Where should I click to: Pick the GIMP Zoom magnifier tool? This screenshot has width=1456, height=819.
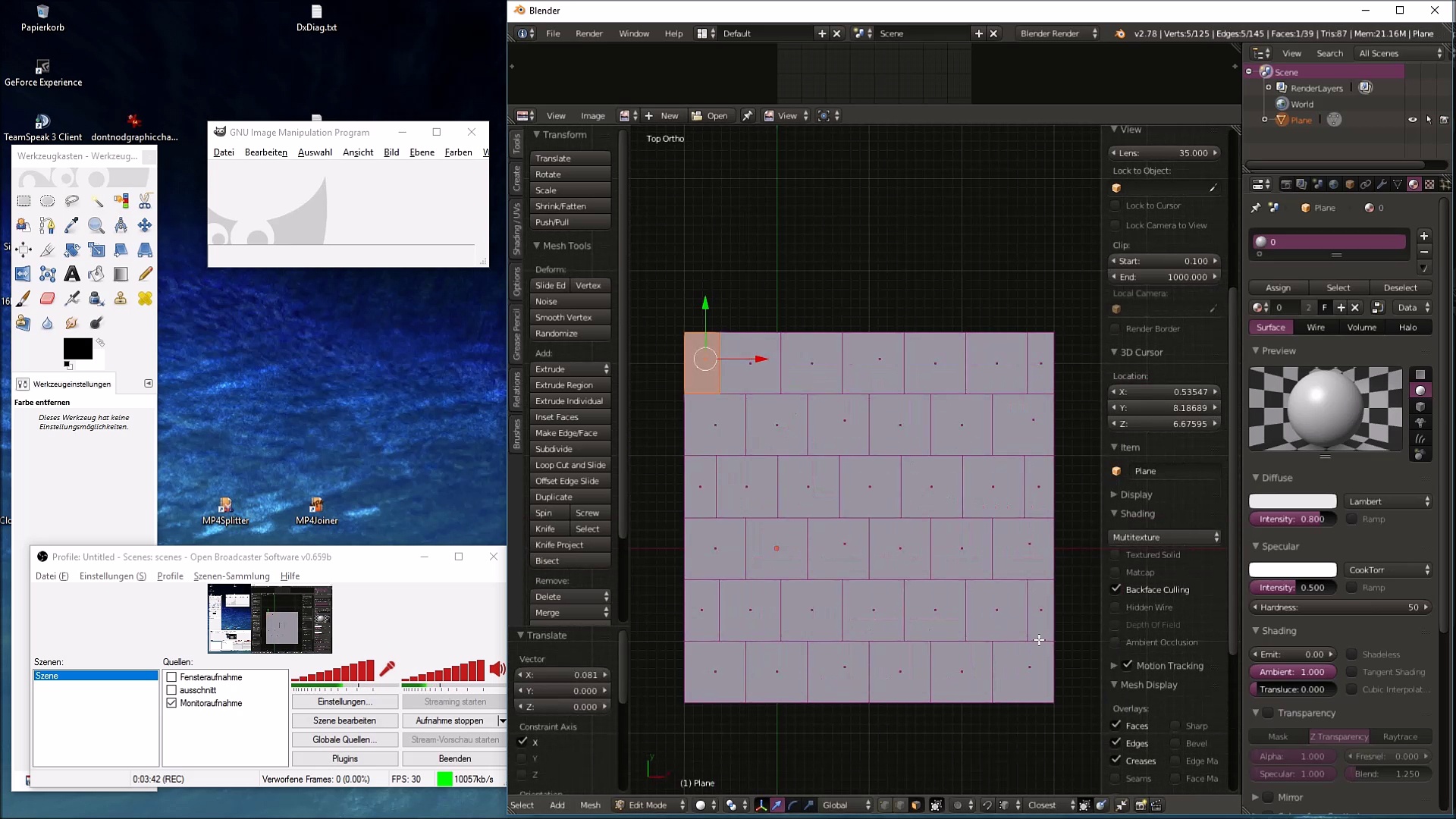(x=96, y=225)
